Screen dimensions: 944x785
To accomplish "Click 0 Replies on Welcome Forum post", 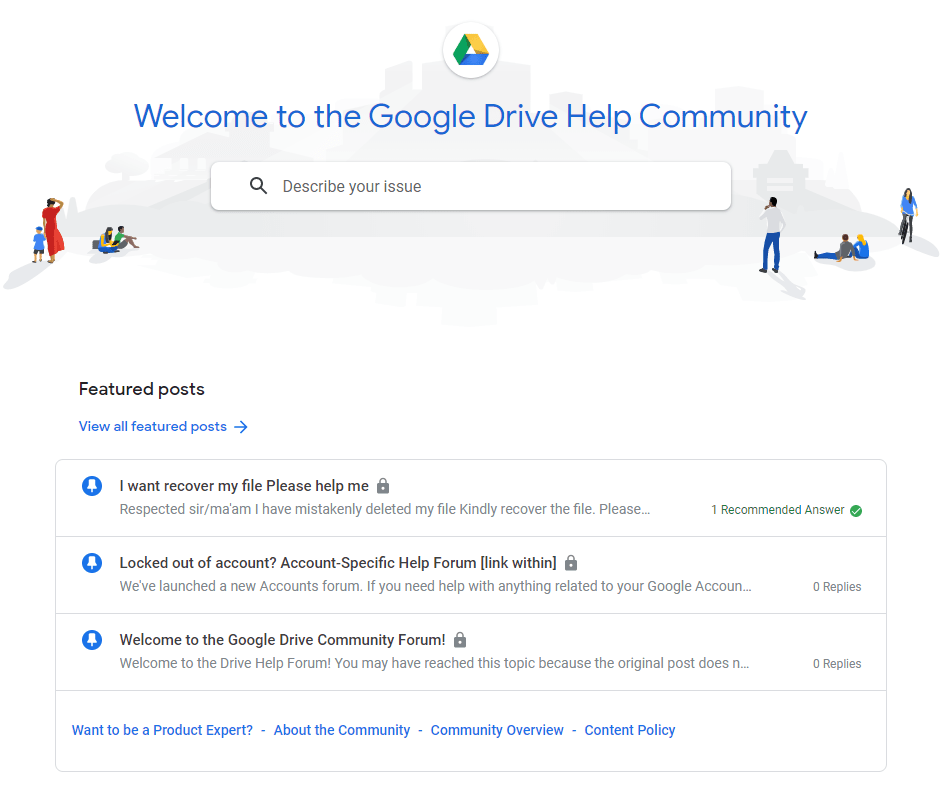I will click(x=837, y=663).
